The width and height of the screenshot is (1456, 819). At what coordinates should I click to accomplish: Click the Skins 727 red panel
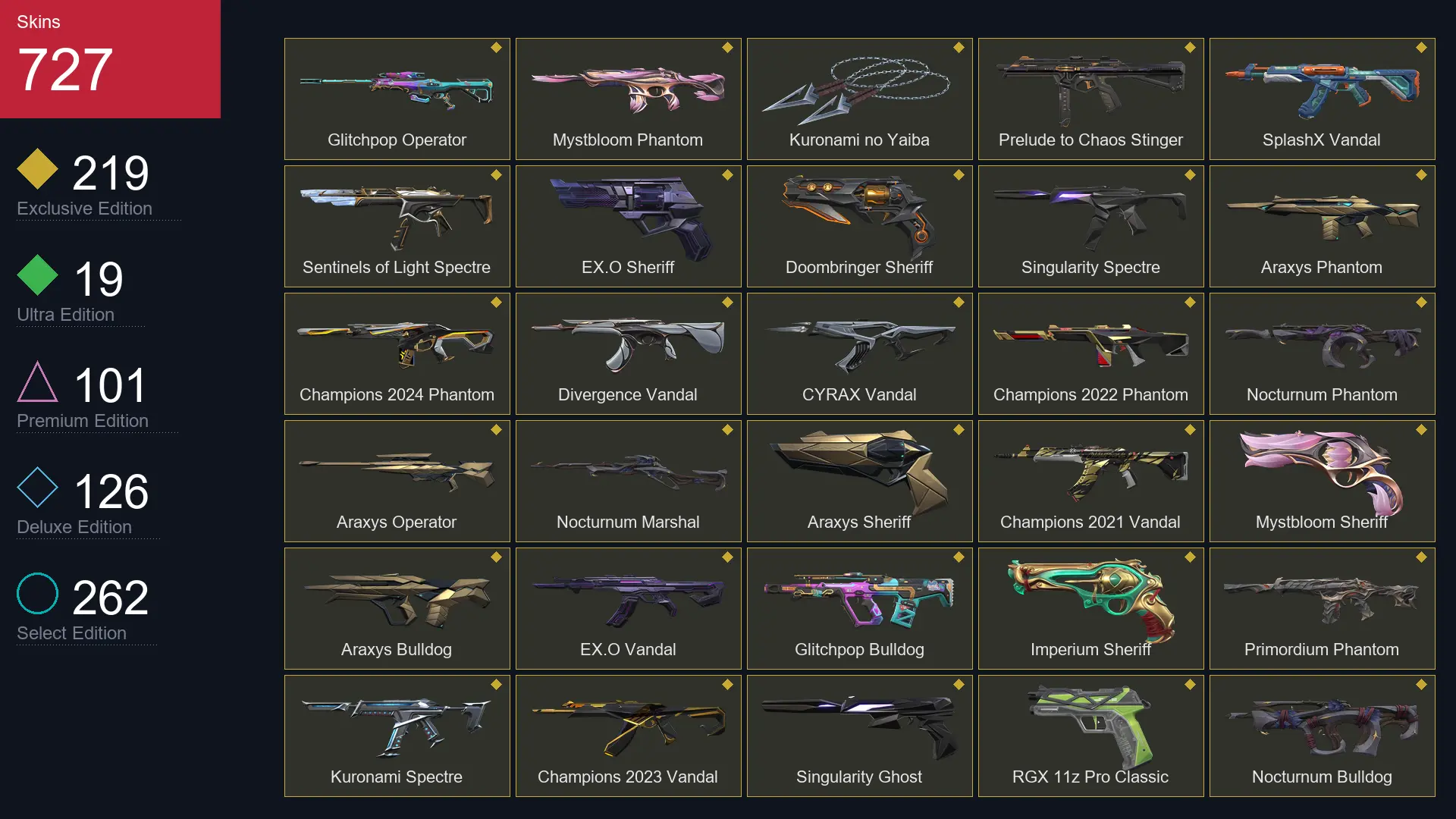110,59
